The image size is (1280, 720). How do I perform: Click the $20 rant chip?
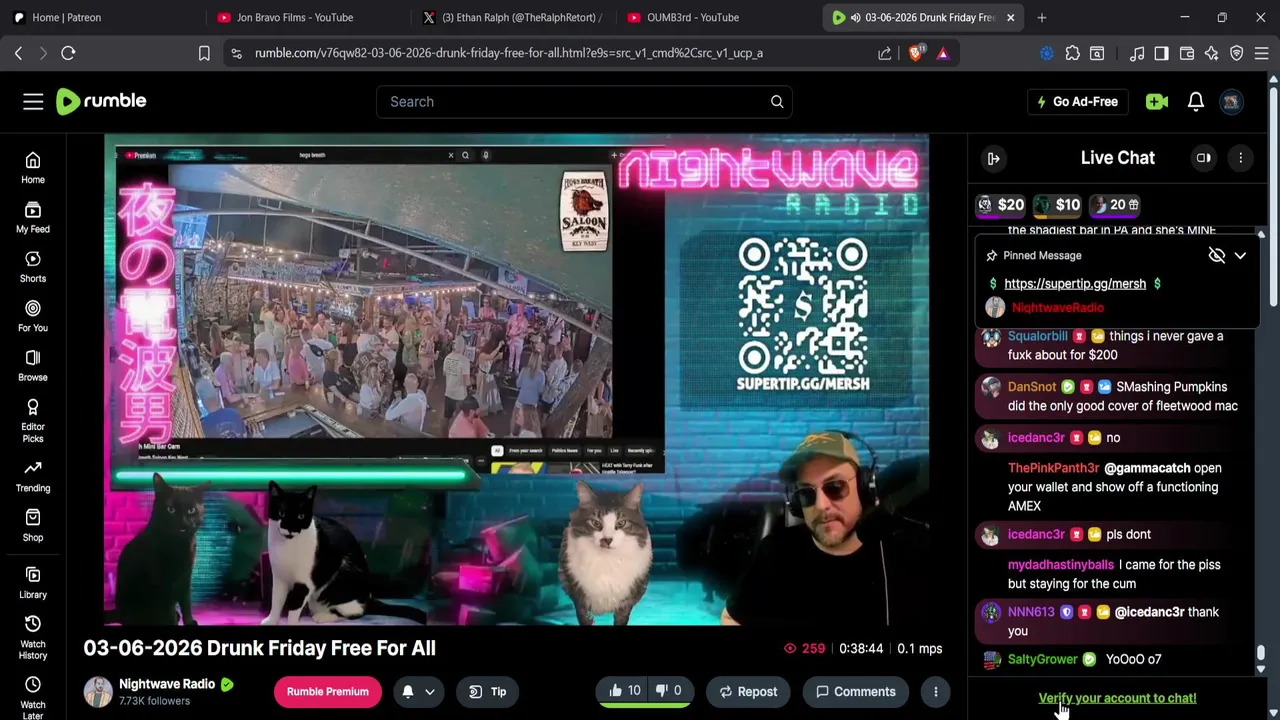click(1001, 205)
